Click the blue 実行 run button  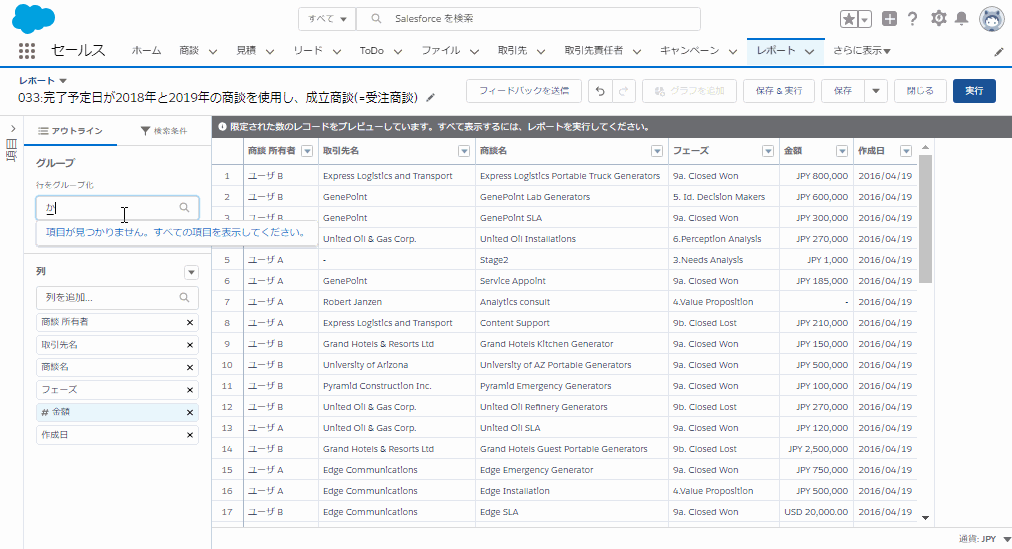coord(974,91)
